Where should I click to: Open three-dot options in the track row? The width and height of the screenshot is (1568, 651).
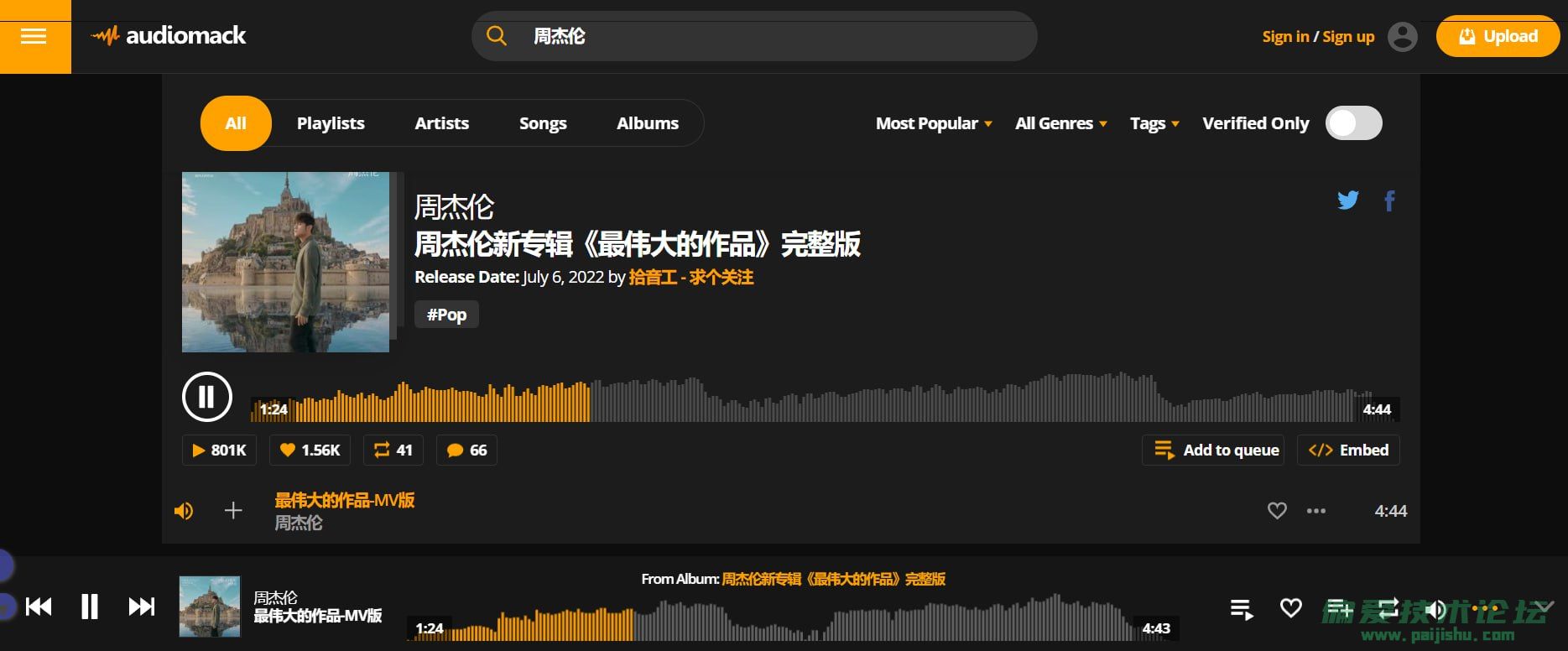[x=1315, y=511]
